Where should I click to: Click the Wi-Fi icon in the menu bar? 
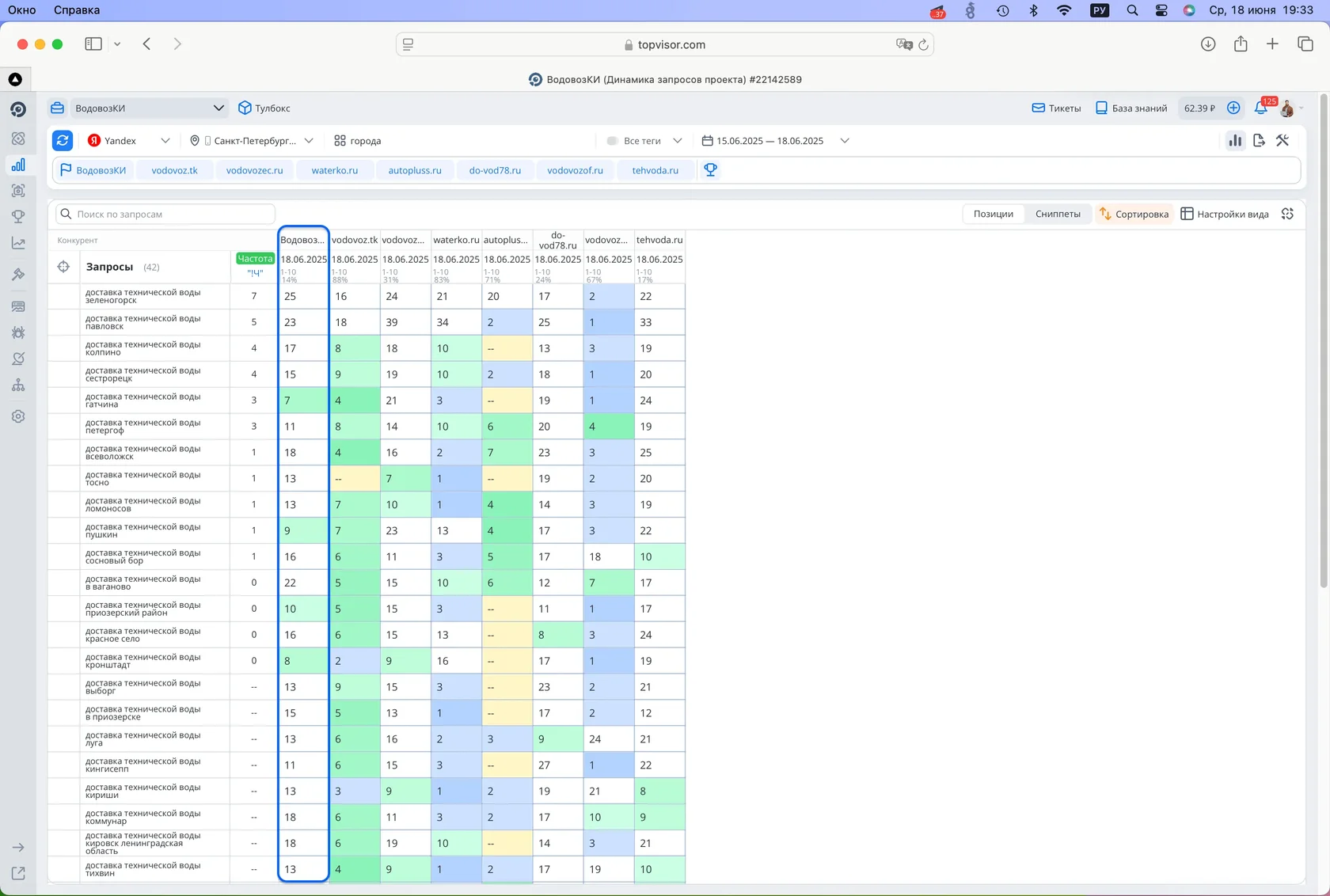[1064, 10]
